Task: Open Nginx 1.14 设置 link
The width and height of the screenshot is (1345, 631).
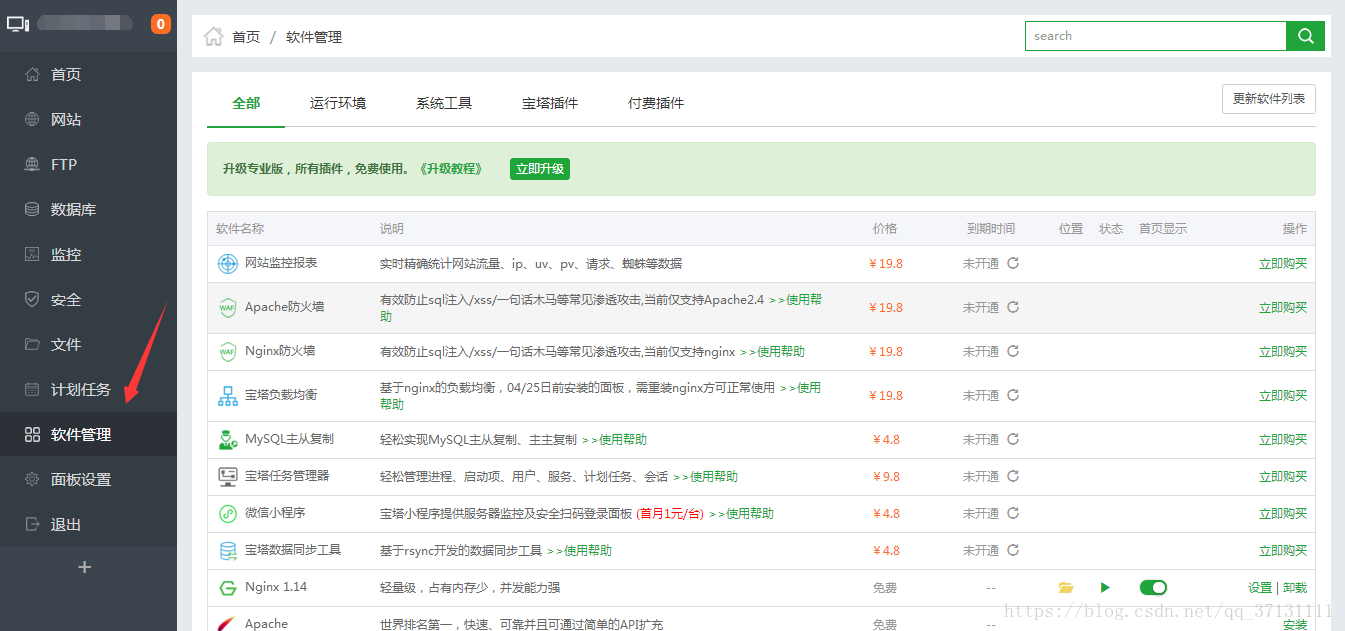Action: click(x=1260, y=588)
